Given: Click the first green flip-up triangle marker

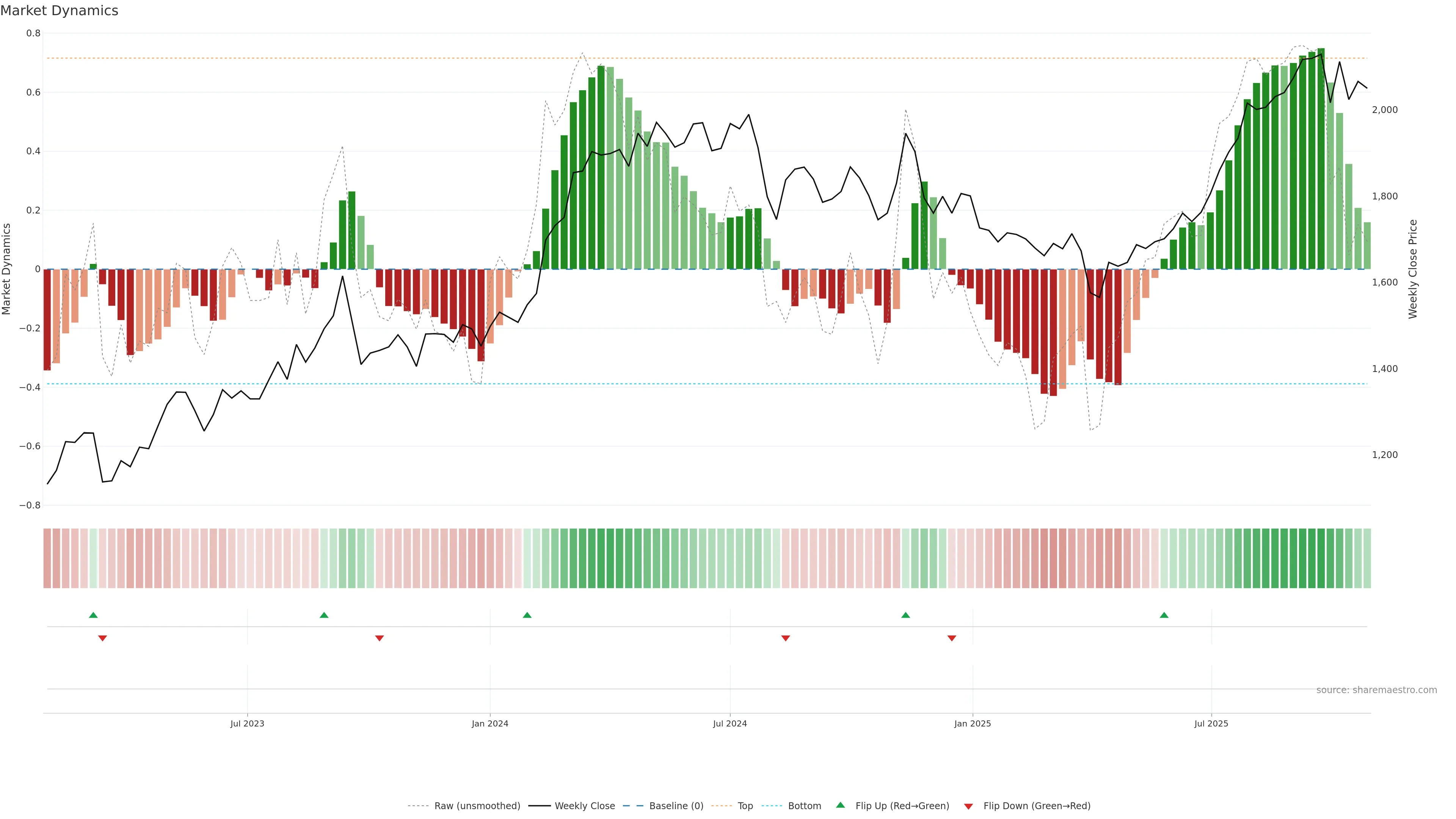Looking at the screenshot, I should (x=93, y=615).
